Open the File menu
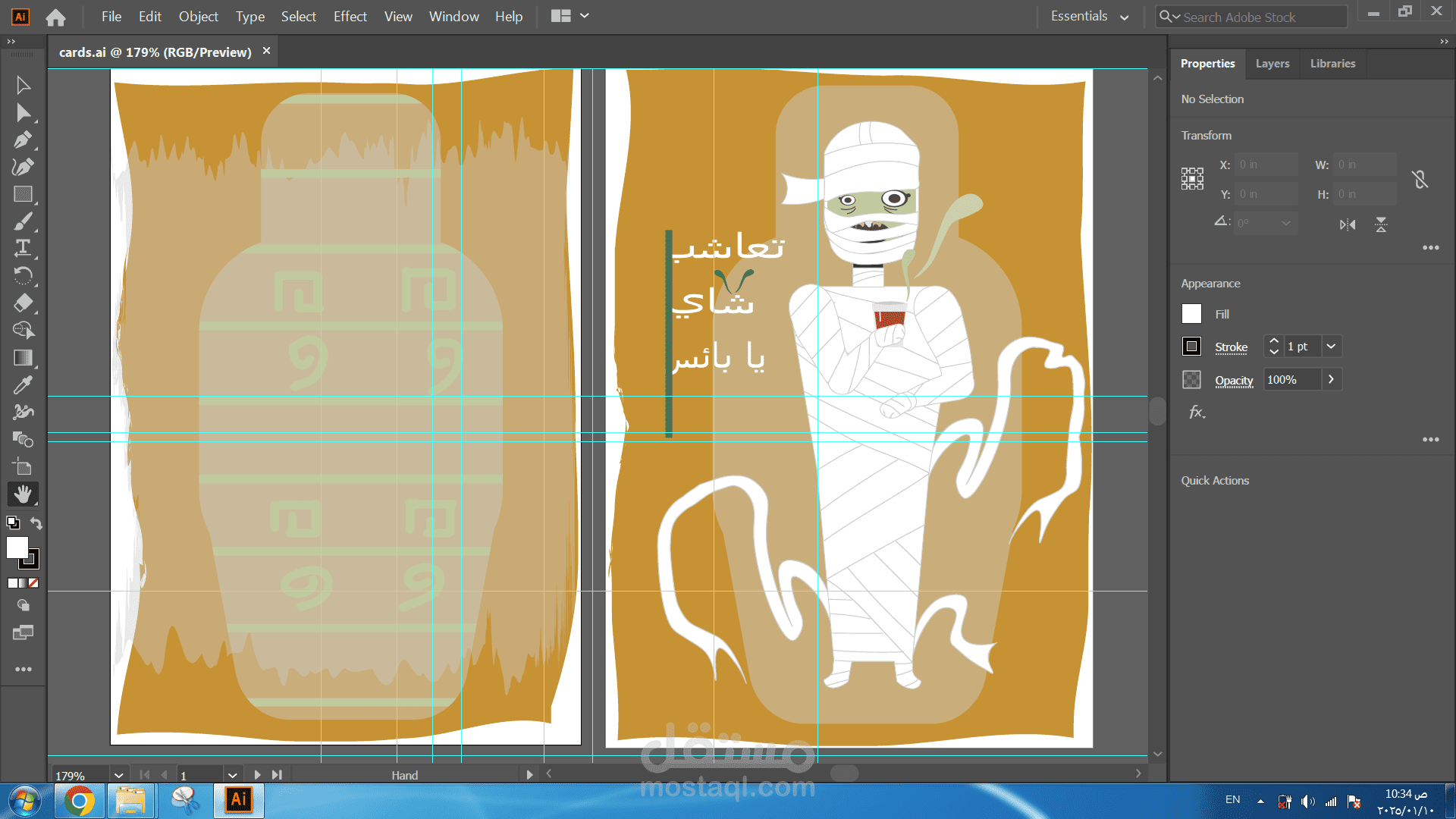The height and width of the screenshot is (819, 1456). tap(111, 16)
